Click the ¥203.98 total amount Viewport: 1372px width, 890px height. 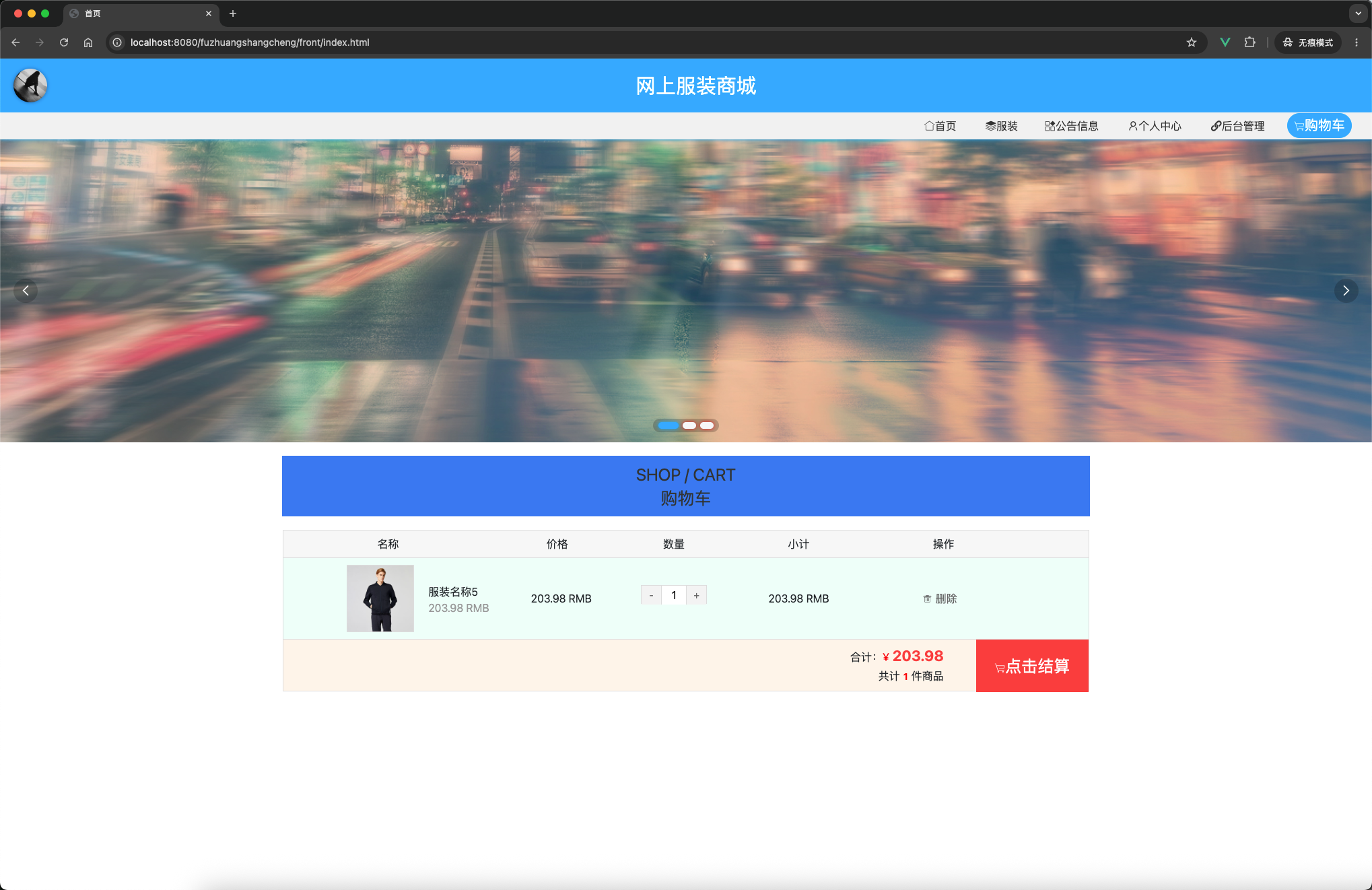[x=913, y=656]
